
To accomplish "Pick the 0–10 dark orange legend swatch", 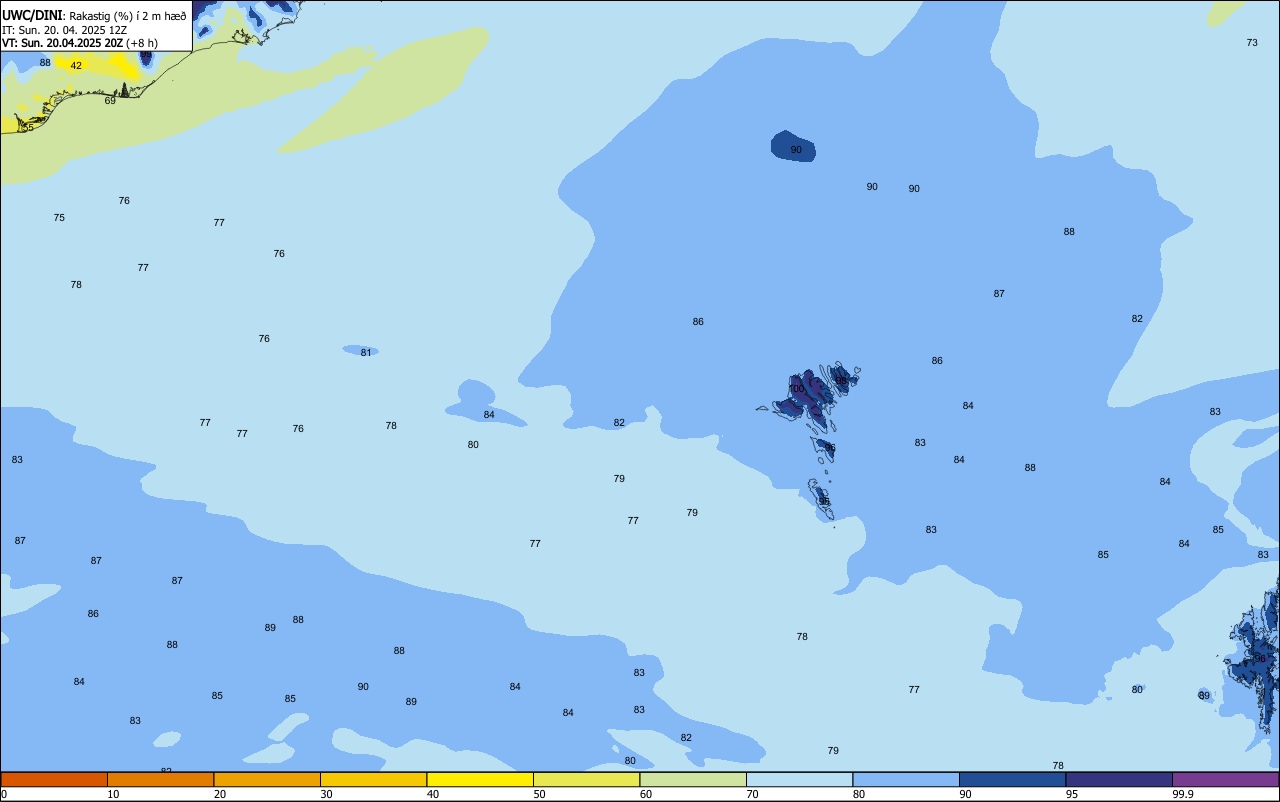I will pos(54,779).
